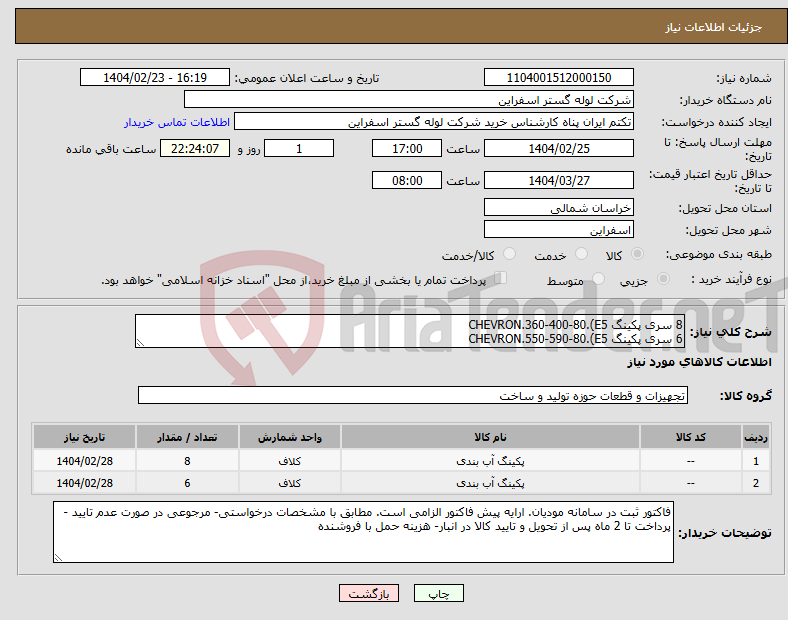This screenshot has height=620, width=788.
Task: Click the remaining time field 22:24:07
Action: 195,149
